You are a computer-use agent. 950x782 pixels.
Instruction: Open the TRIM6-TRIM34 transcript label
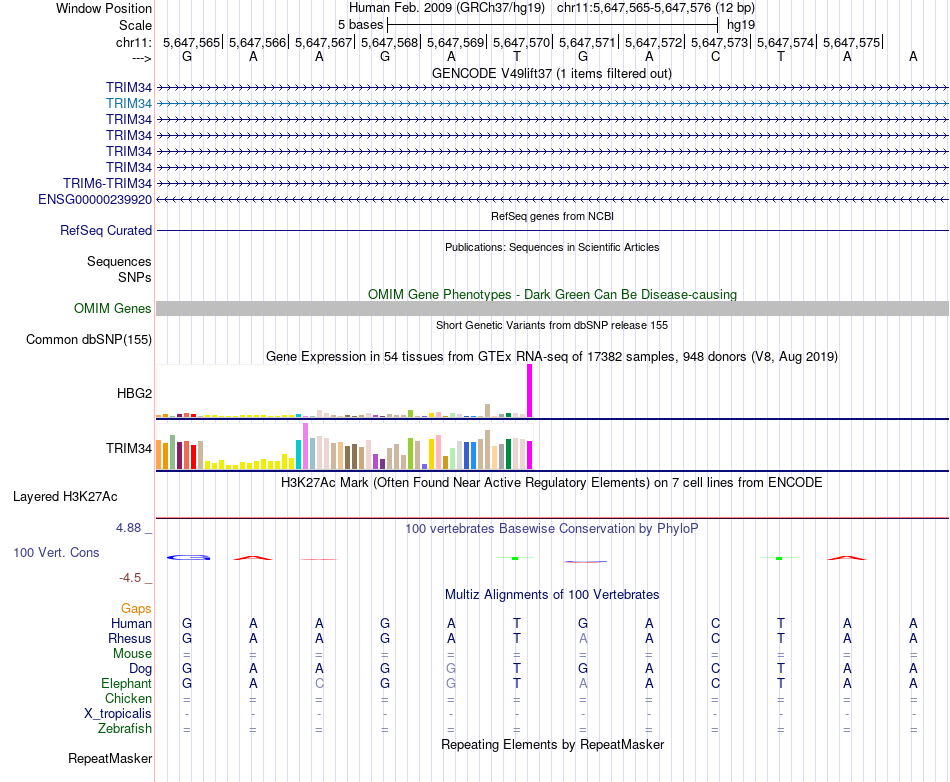click(x=107, y=184)
